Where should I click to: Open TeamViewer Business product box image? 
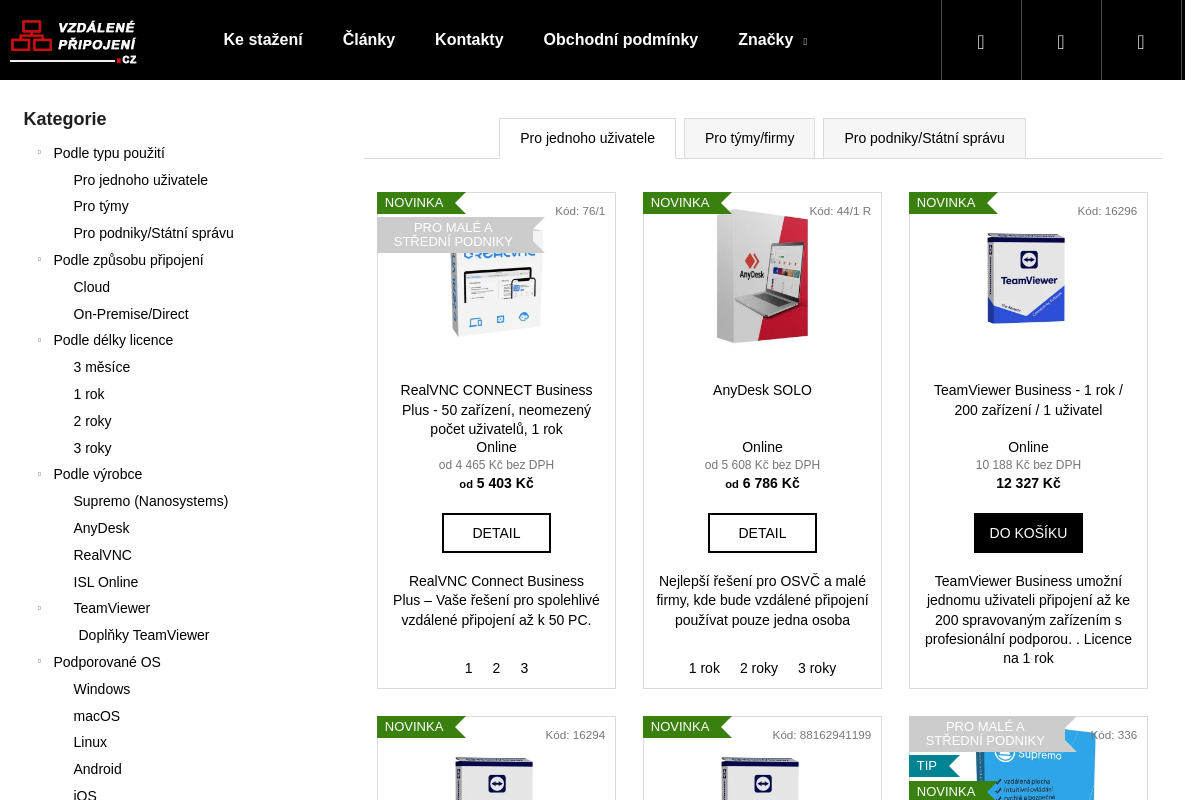click(x=1028, y=278)
